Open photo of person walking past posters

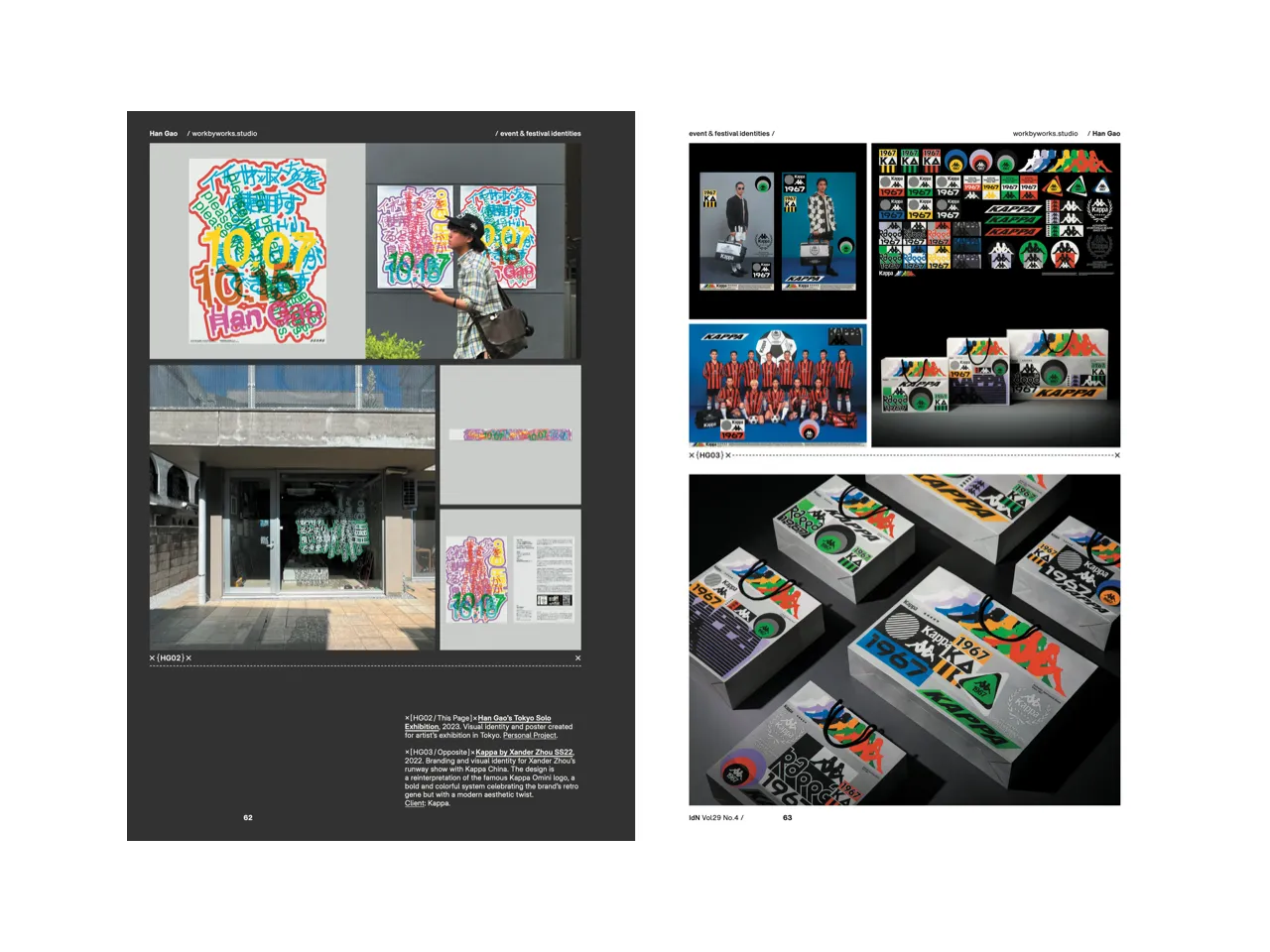(473, 251)
